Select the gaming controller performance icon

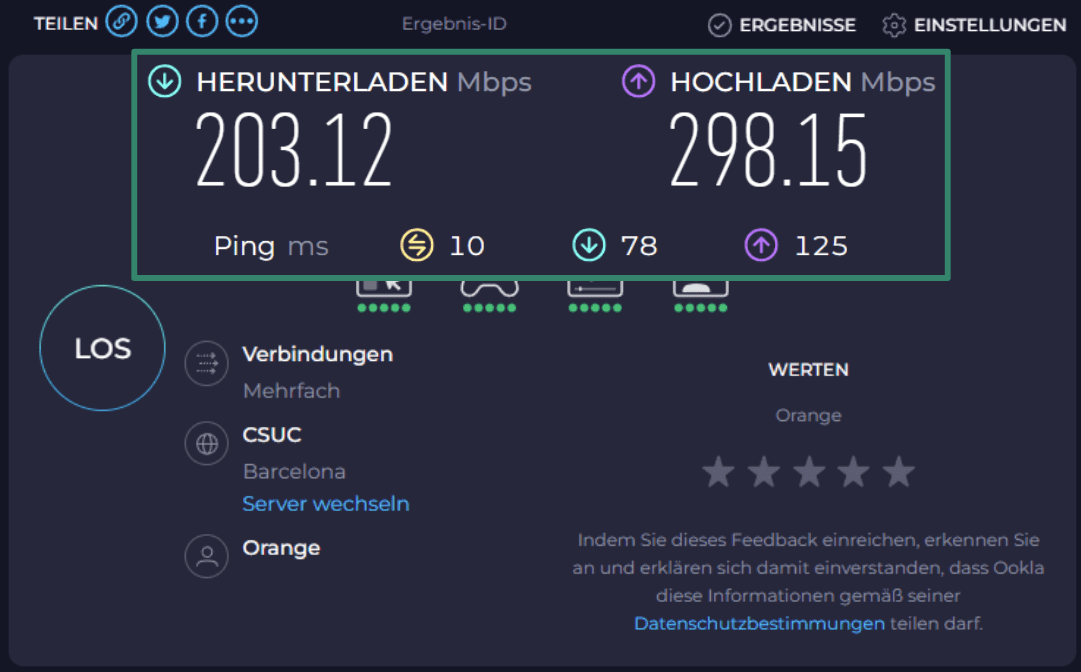(x=488, y=290)
